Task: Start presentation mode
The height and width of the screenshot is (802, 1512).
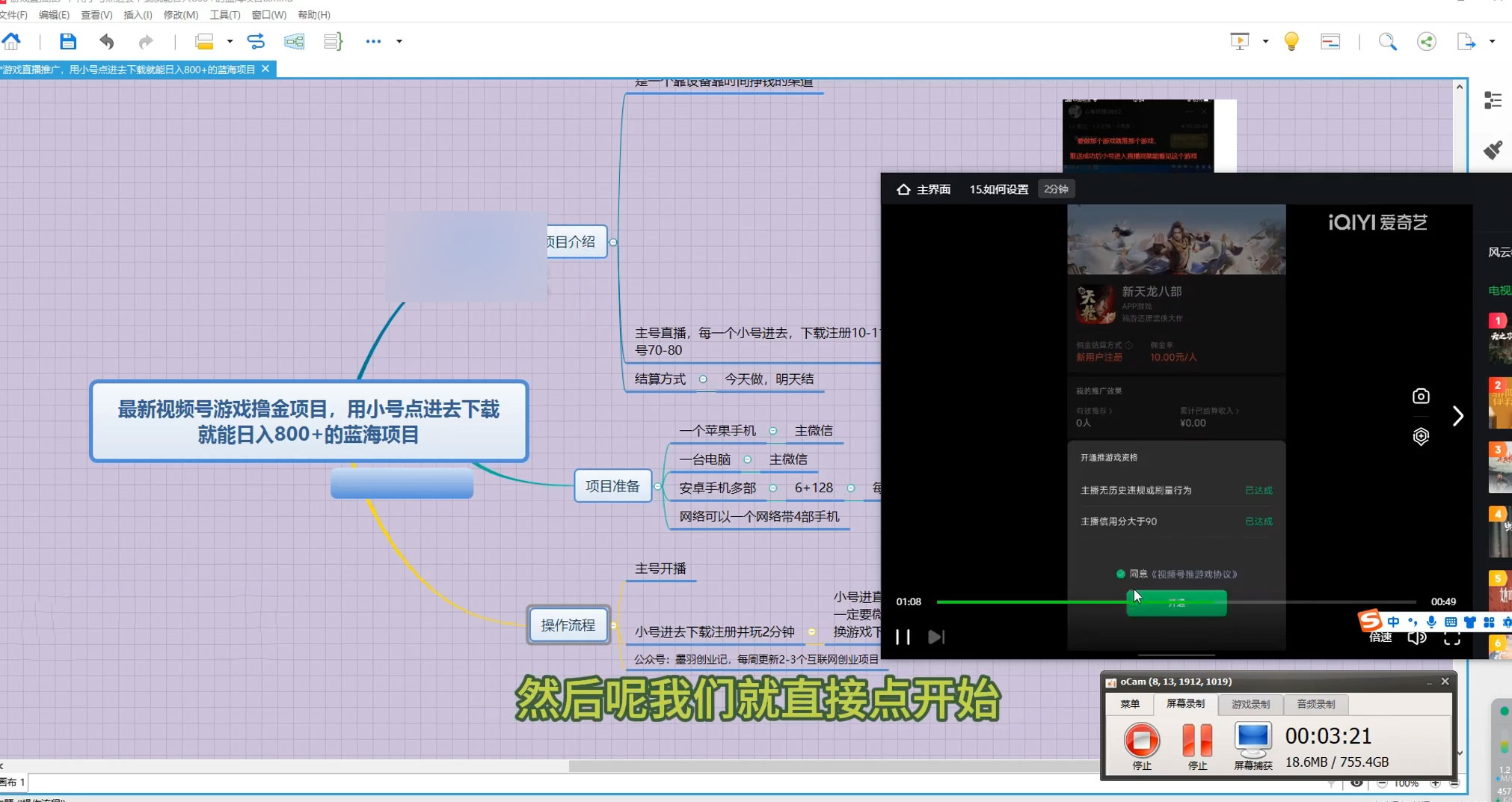Action: click(1241, 41)
